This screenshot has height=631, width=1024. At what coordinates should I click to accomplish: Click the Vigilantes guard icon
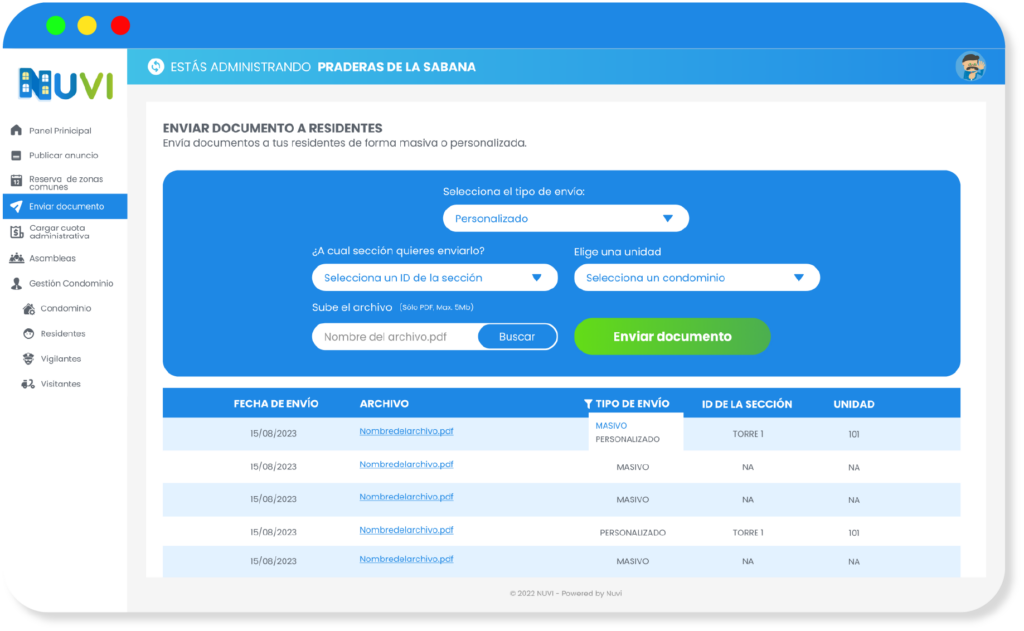29,359
